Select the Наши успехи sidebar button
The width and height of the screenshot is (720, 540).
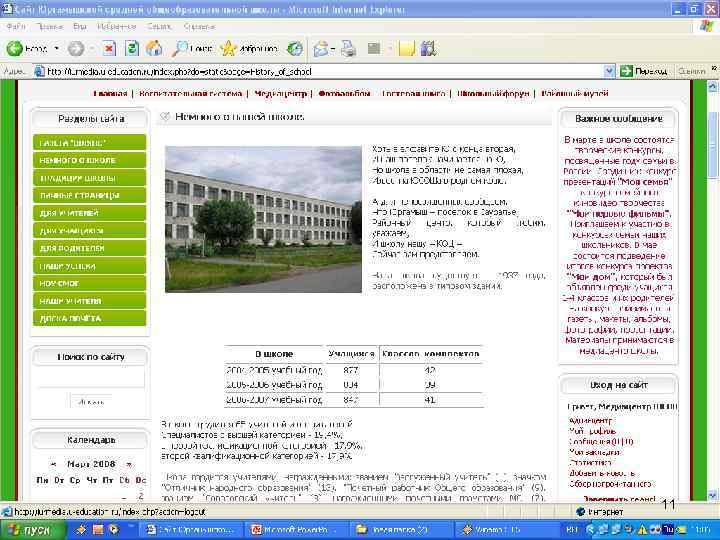(x=90, y=266)
